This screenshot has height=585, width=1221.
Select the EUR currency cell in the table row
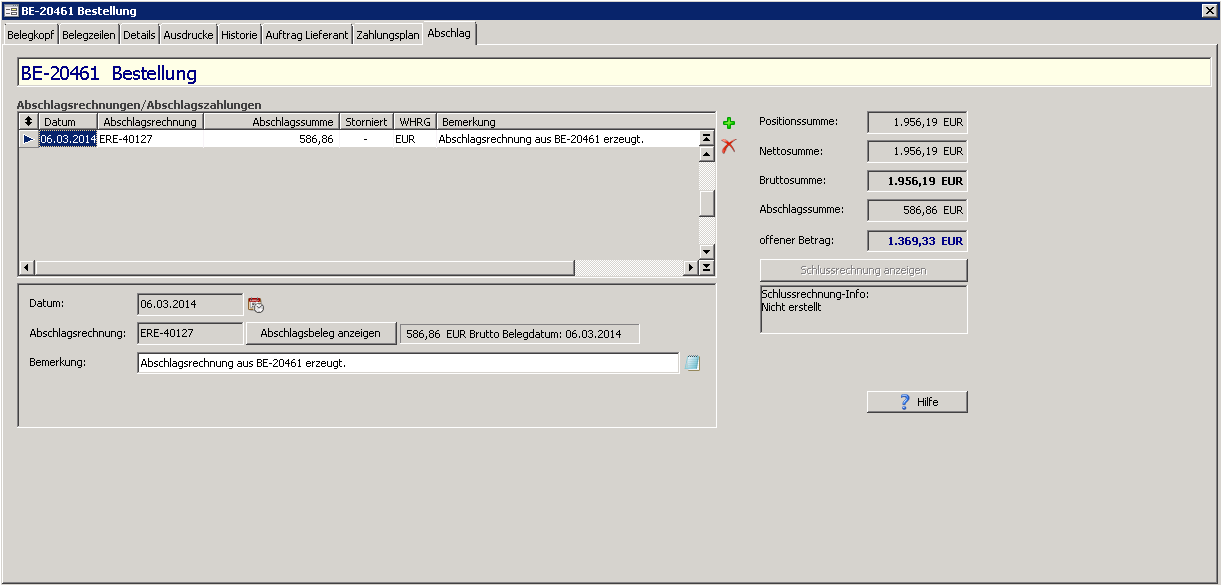coord(415,139)
